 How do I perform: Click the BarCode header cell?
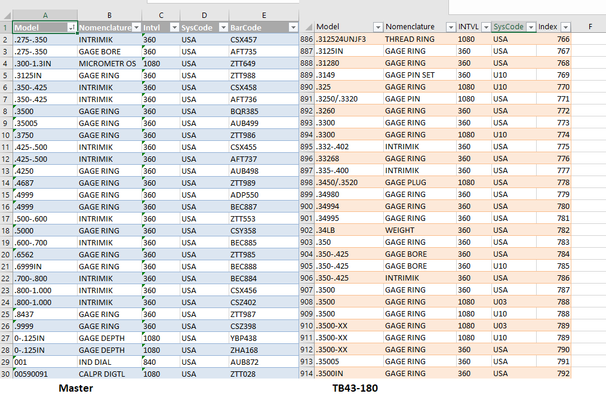coord(264,27)
